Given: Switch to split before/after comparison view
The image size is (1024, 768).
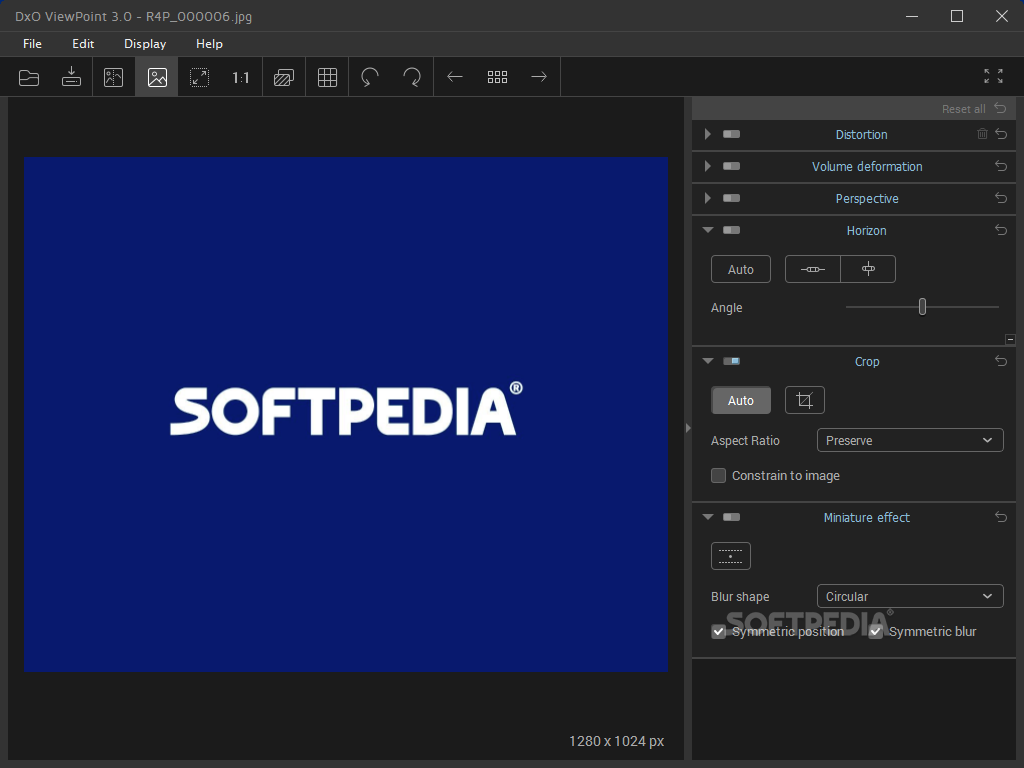Looking at the screenshot, I should (114, 77).
